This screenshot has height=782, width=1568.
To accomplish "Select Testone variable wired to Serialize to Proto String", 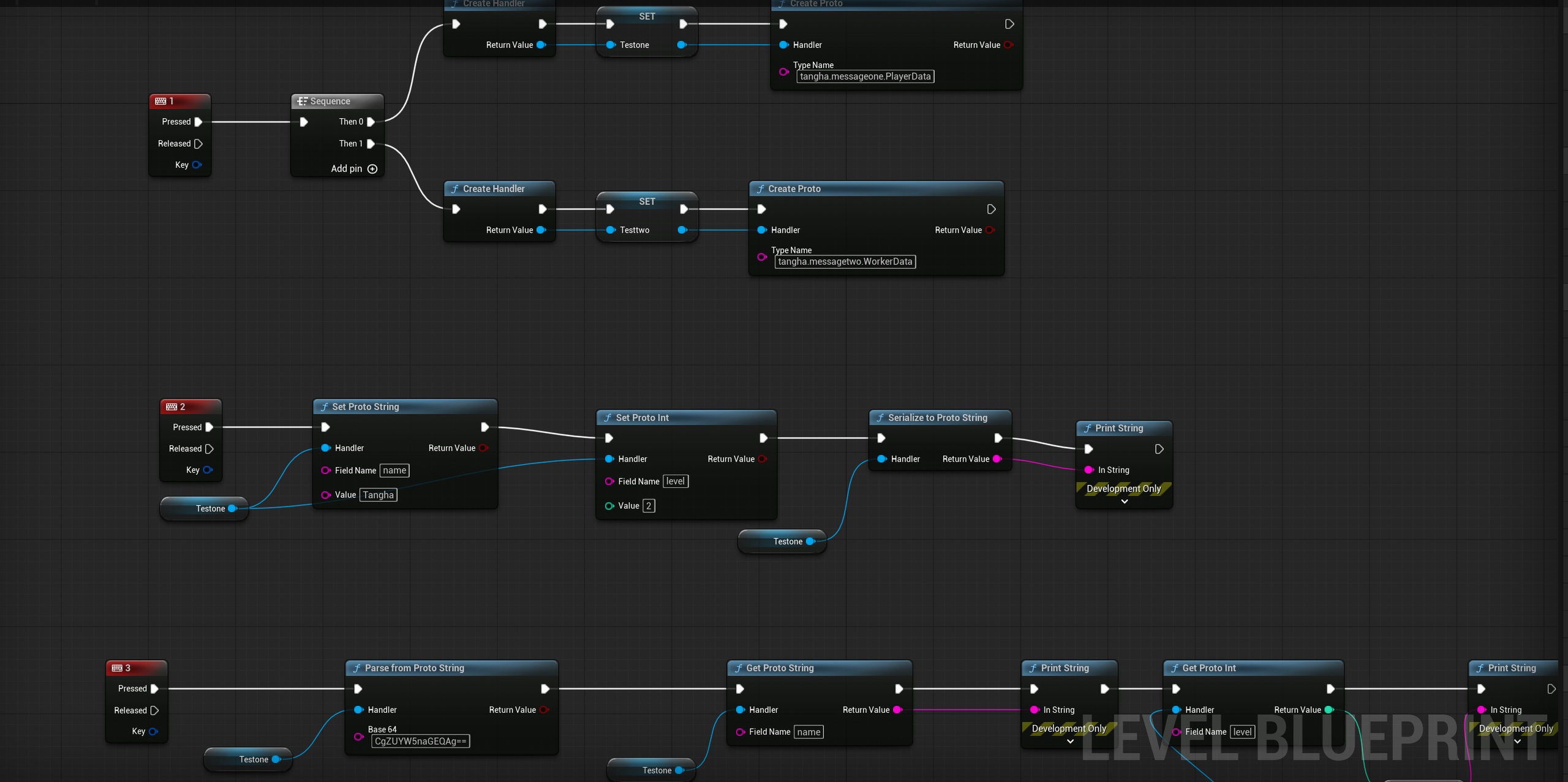I will click(x=783, y=541).
